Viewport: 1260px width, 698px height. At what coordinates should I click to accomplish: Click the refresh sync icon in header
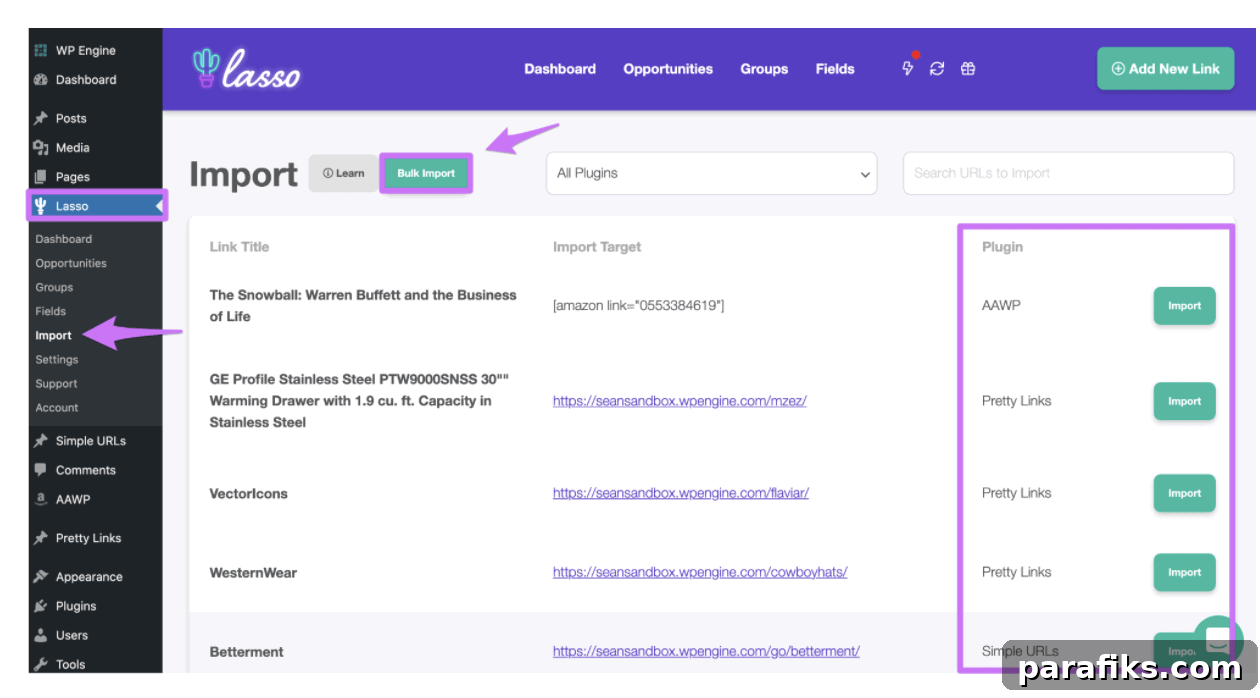tap(937, 69)
